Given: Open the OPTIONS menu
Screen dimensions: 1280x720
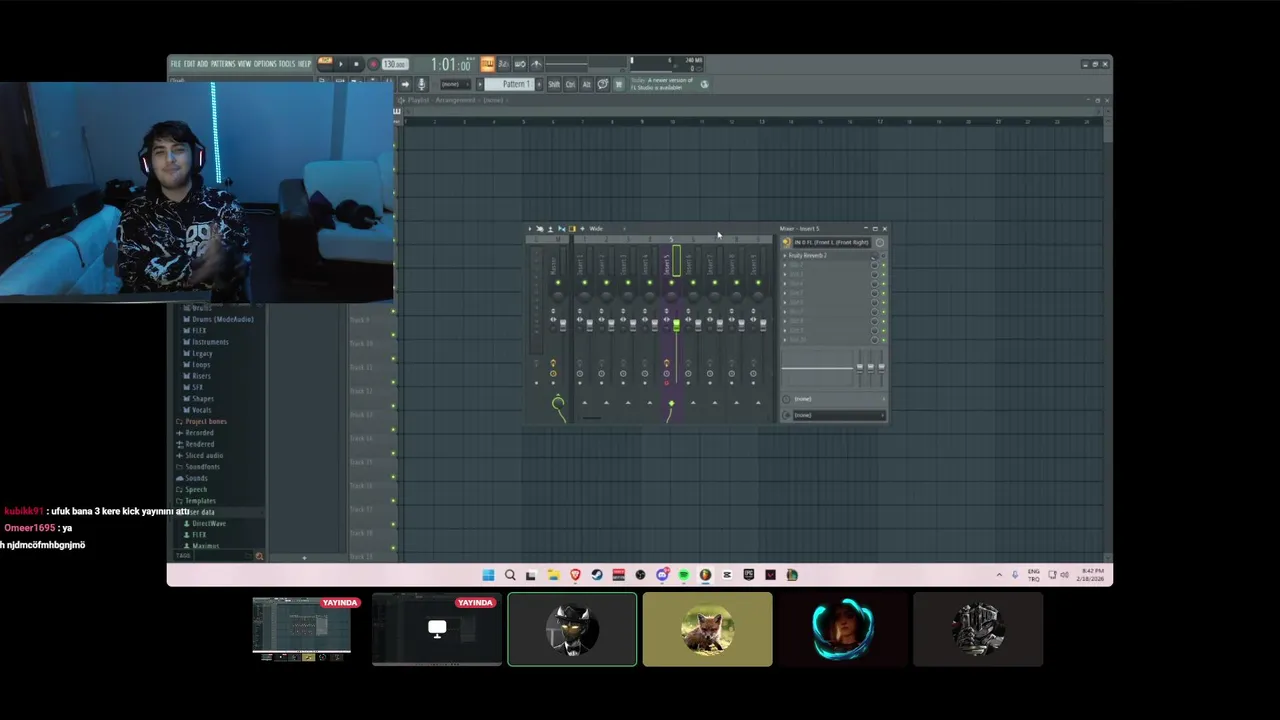Looking at the screenshot, I should [x=265, y=63].
